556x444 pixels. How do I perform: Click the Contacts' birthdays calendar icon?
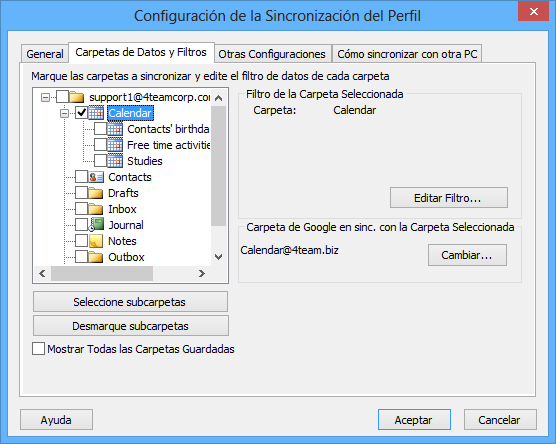[115, 129]
